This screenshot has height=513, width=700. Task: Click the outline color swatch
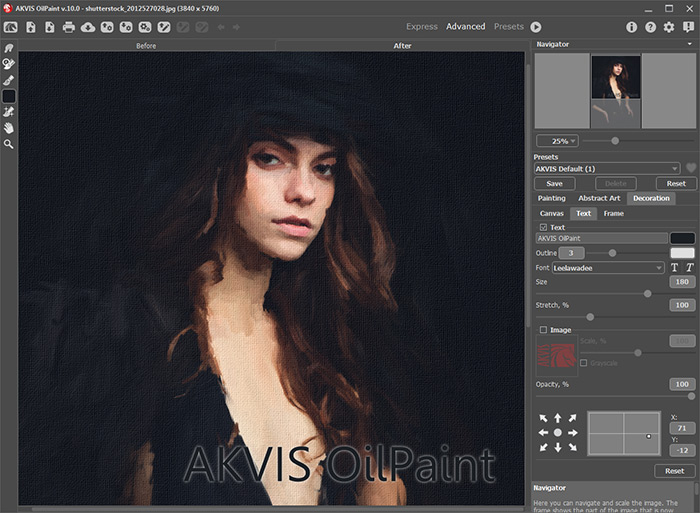pos(682,253)
